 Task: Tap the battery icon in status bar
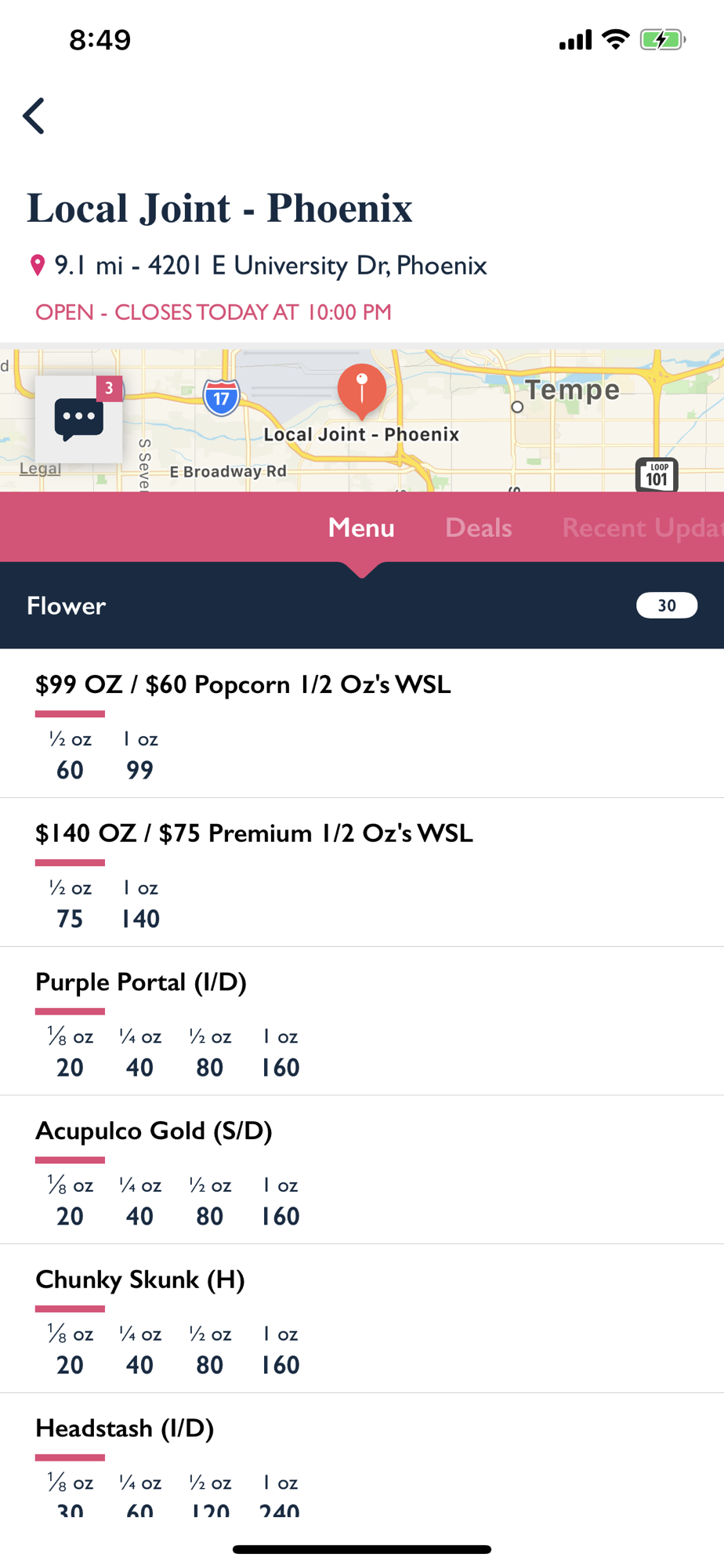pos(663,39)
